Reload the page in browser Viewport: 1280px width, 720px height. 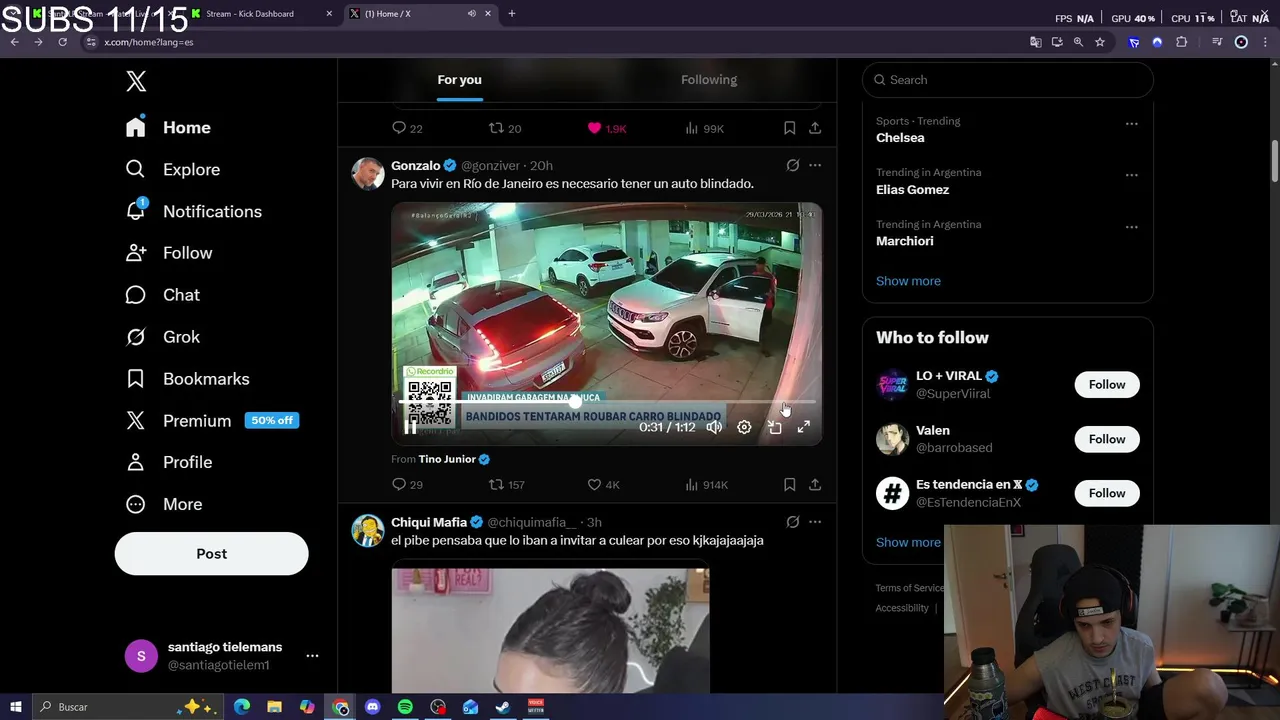62,42
